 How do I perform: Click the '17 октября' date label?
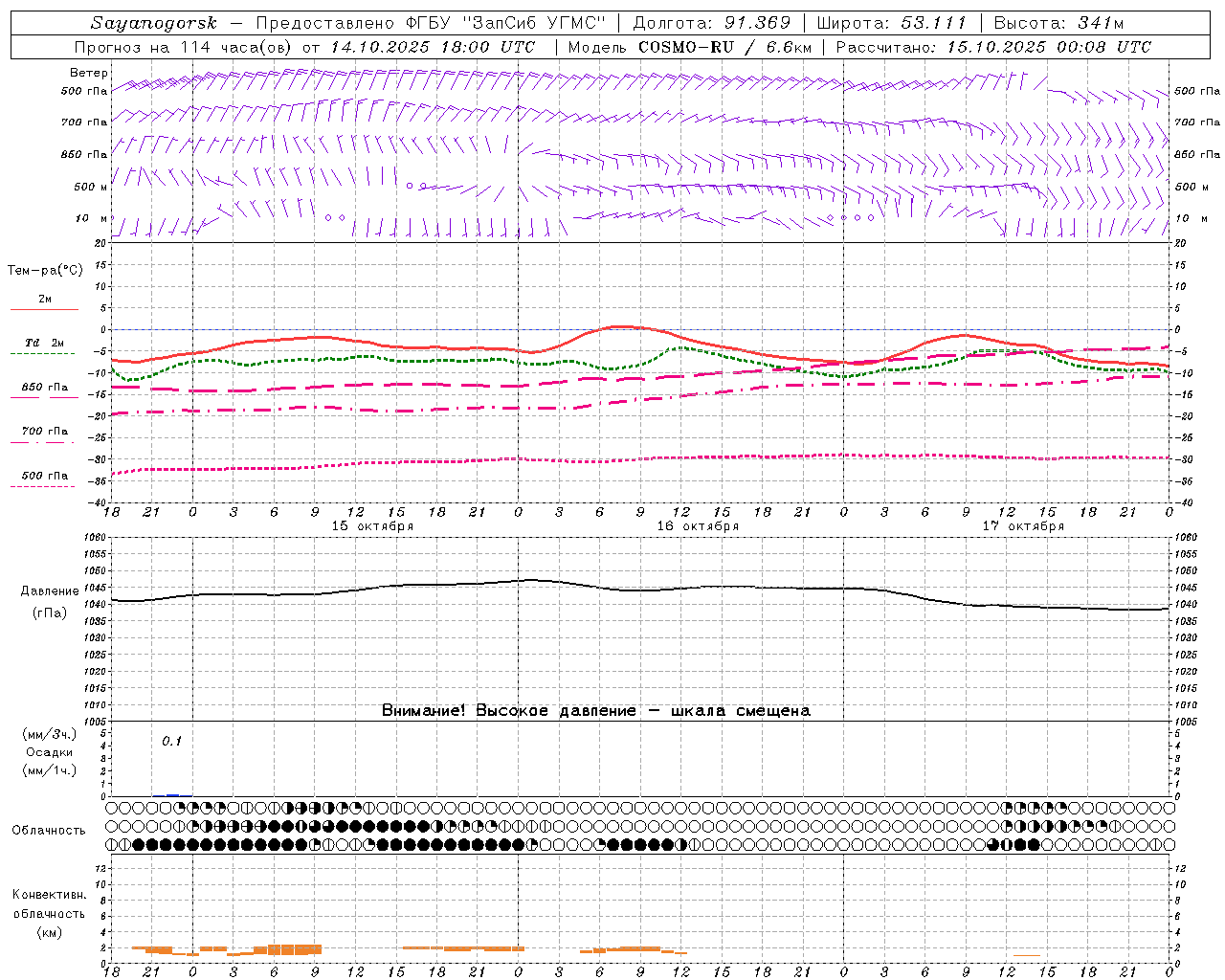(x=1023, y=526)
